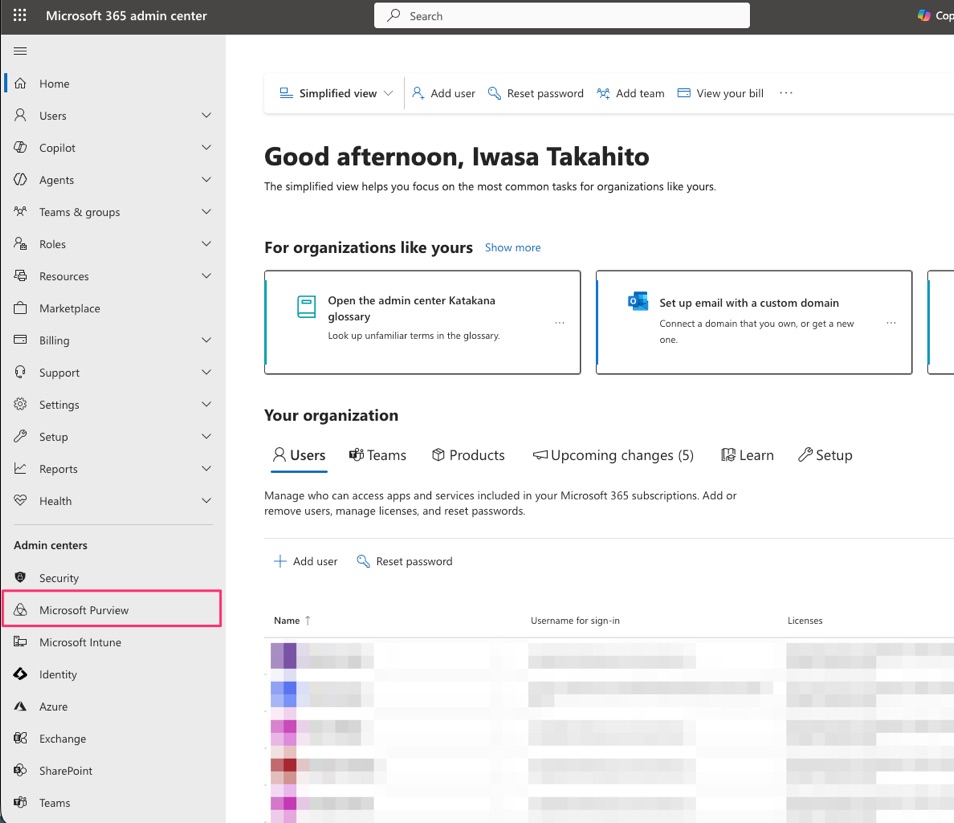Click View your bill in toolbar
Viewport: 954px width, 823px height.
coord(720,93)
